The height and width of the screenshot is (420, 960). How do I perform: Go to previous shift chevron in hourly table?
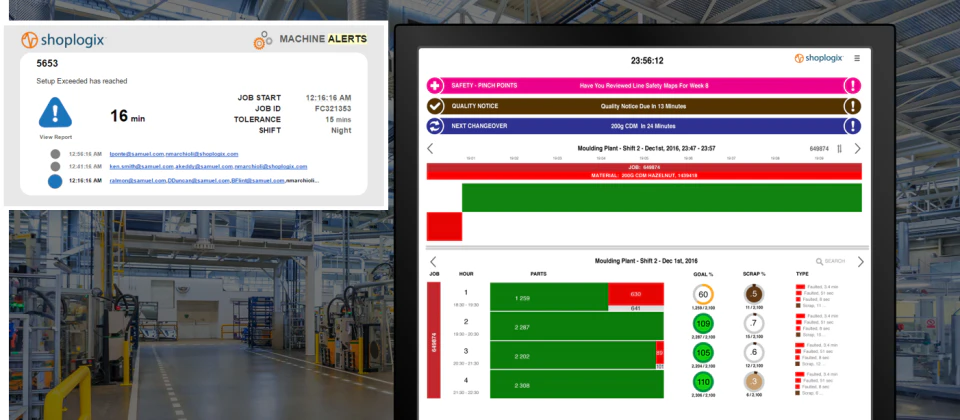point(433,261)
